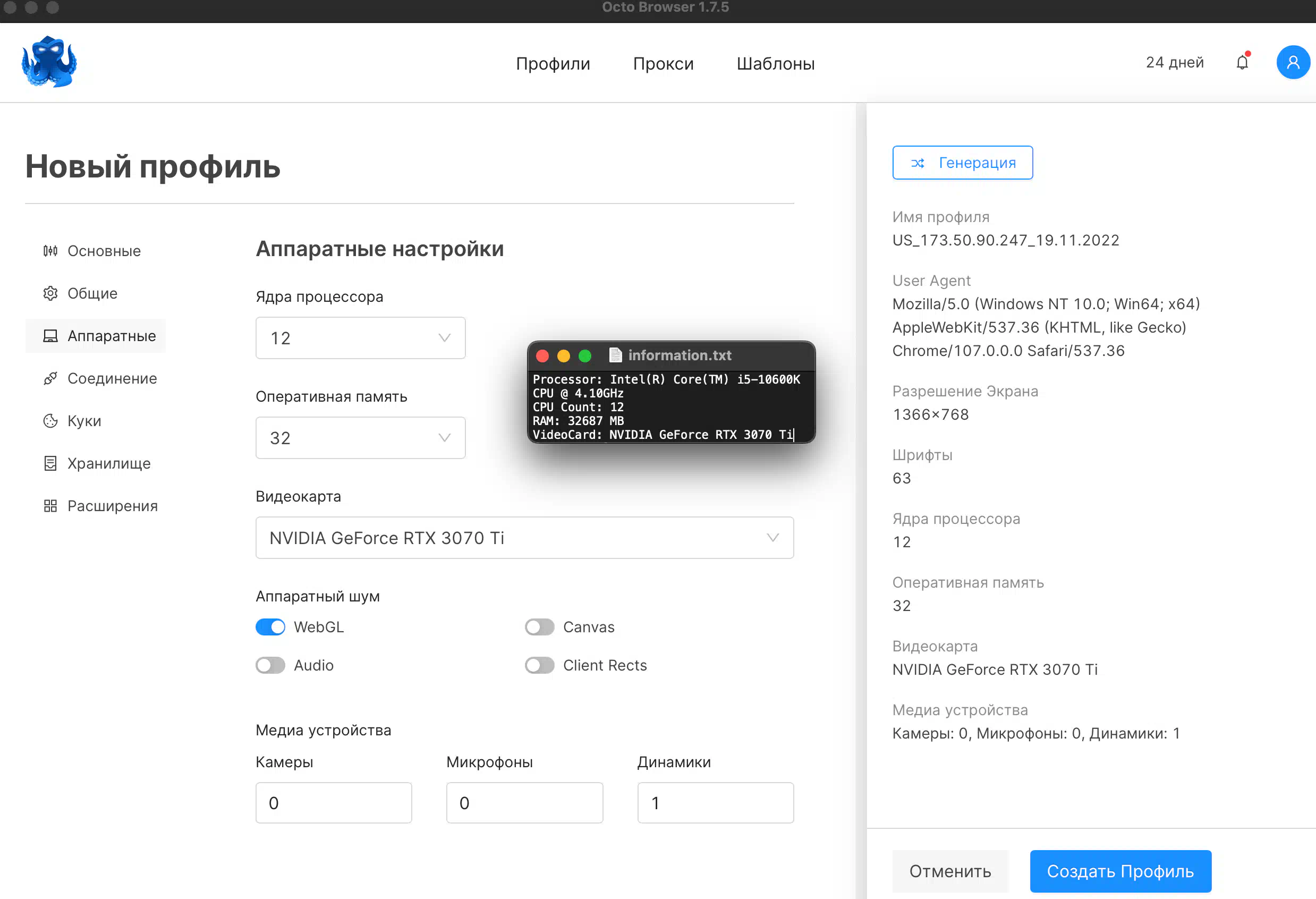Click the Микрофоны input field

[524, 802]
